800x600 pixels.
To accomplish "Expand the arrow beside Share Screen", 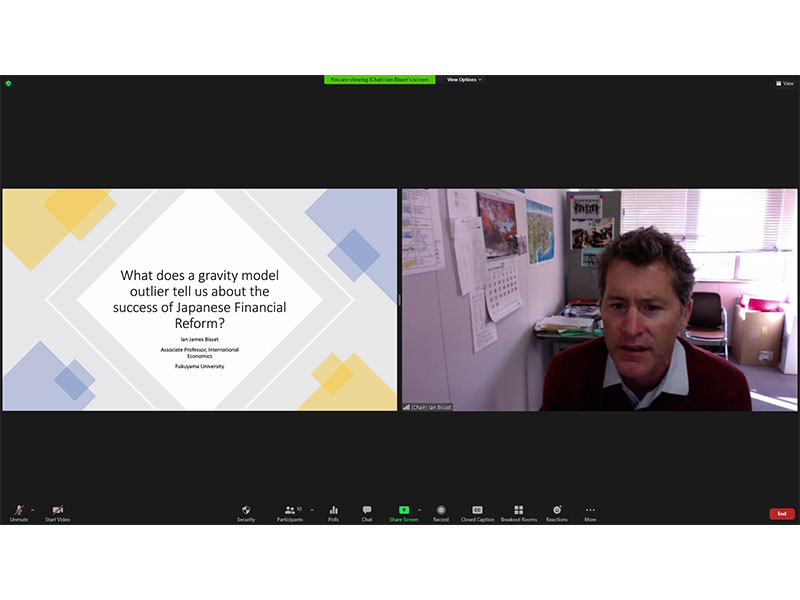I will pos(419,509).
